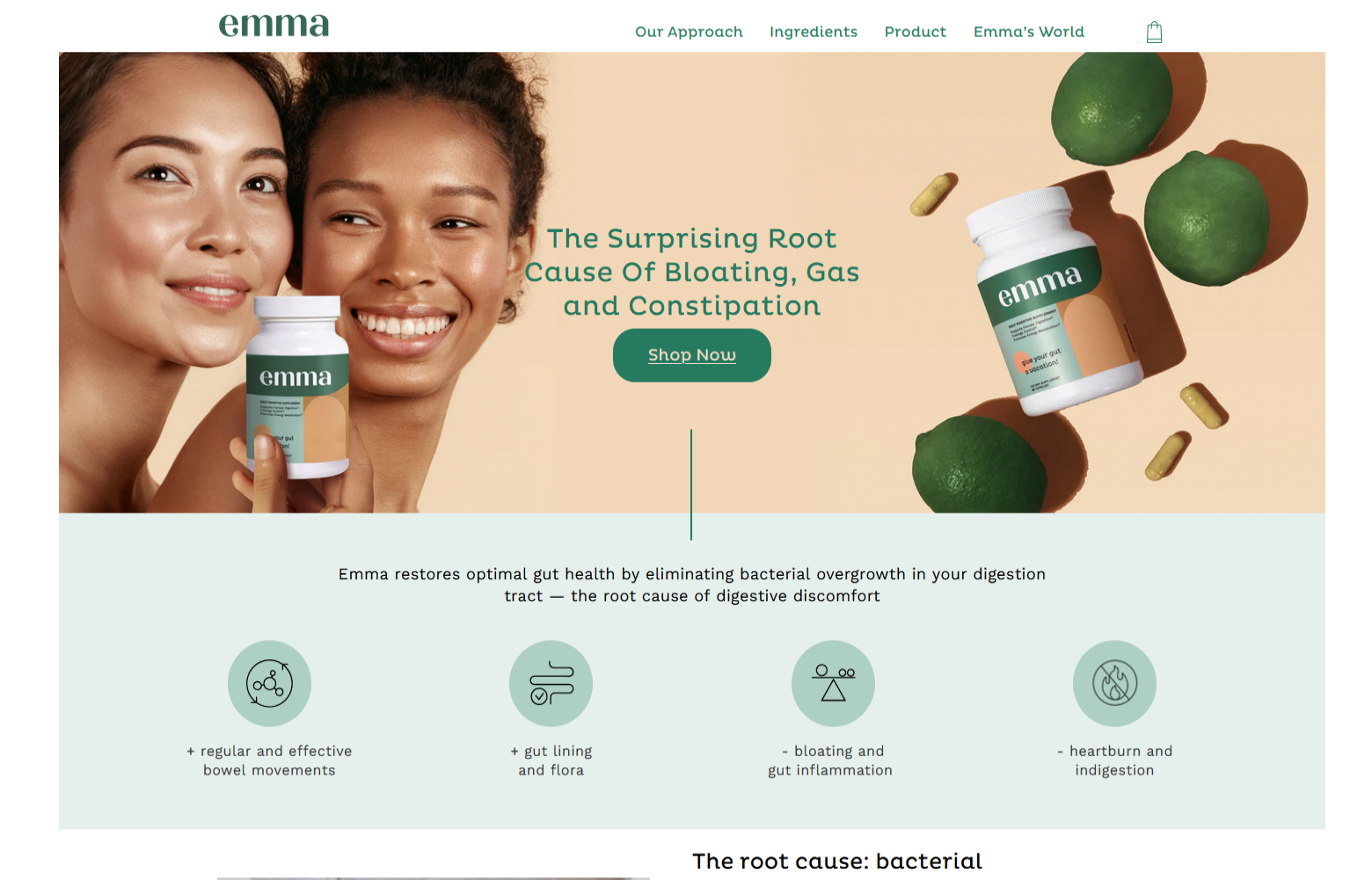
Task: Click the emma logo in header
Action: pos(274,25)
